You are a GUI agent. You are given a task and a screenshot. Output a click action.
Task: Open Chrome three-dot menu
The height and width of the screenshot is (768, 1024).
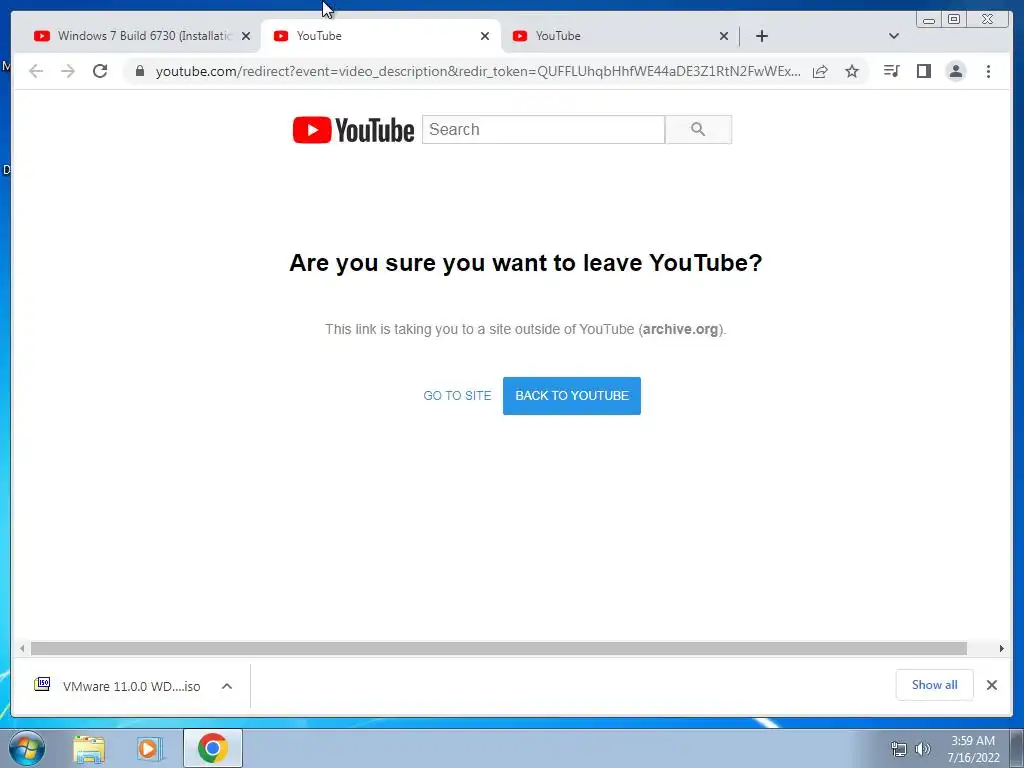(988, 71)
